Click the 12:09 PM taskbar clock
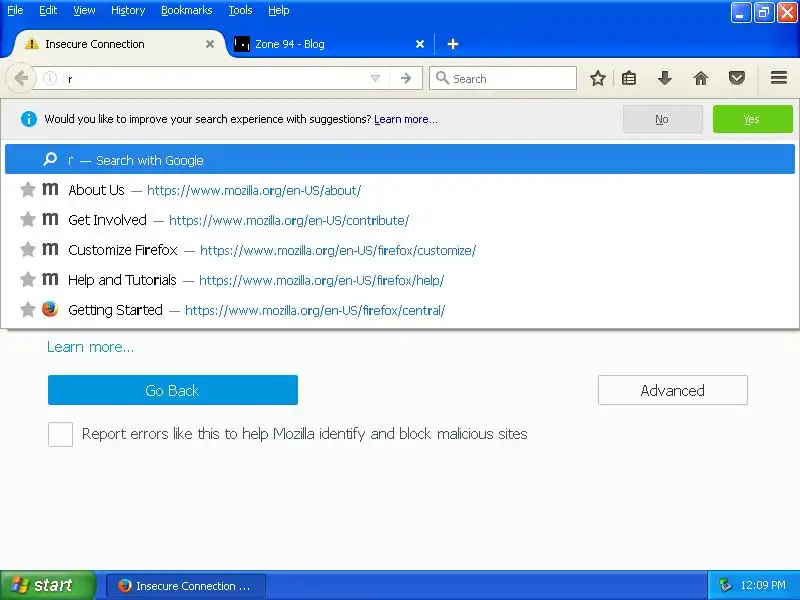Image resolution: width=800 pixels, height=600 pixels. click(763, 585)
